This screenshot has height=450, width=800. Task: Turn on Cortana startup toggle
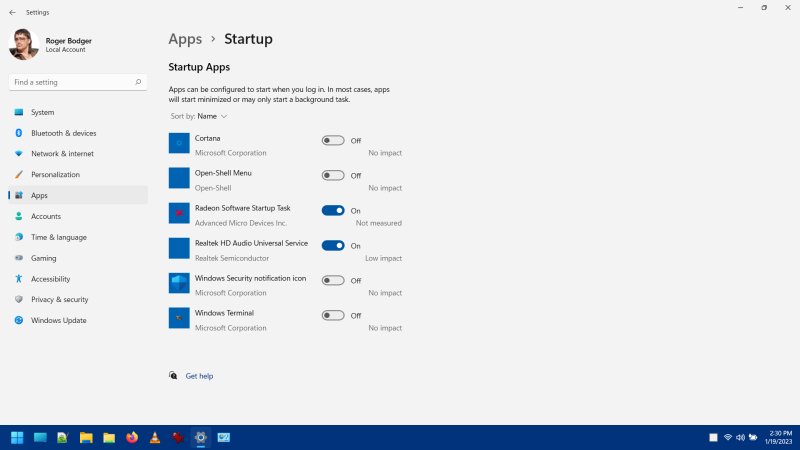(333, 140)
